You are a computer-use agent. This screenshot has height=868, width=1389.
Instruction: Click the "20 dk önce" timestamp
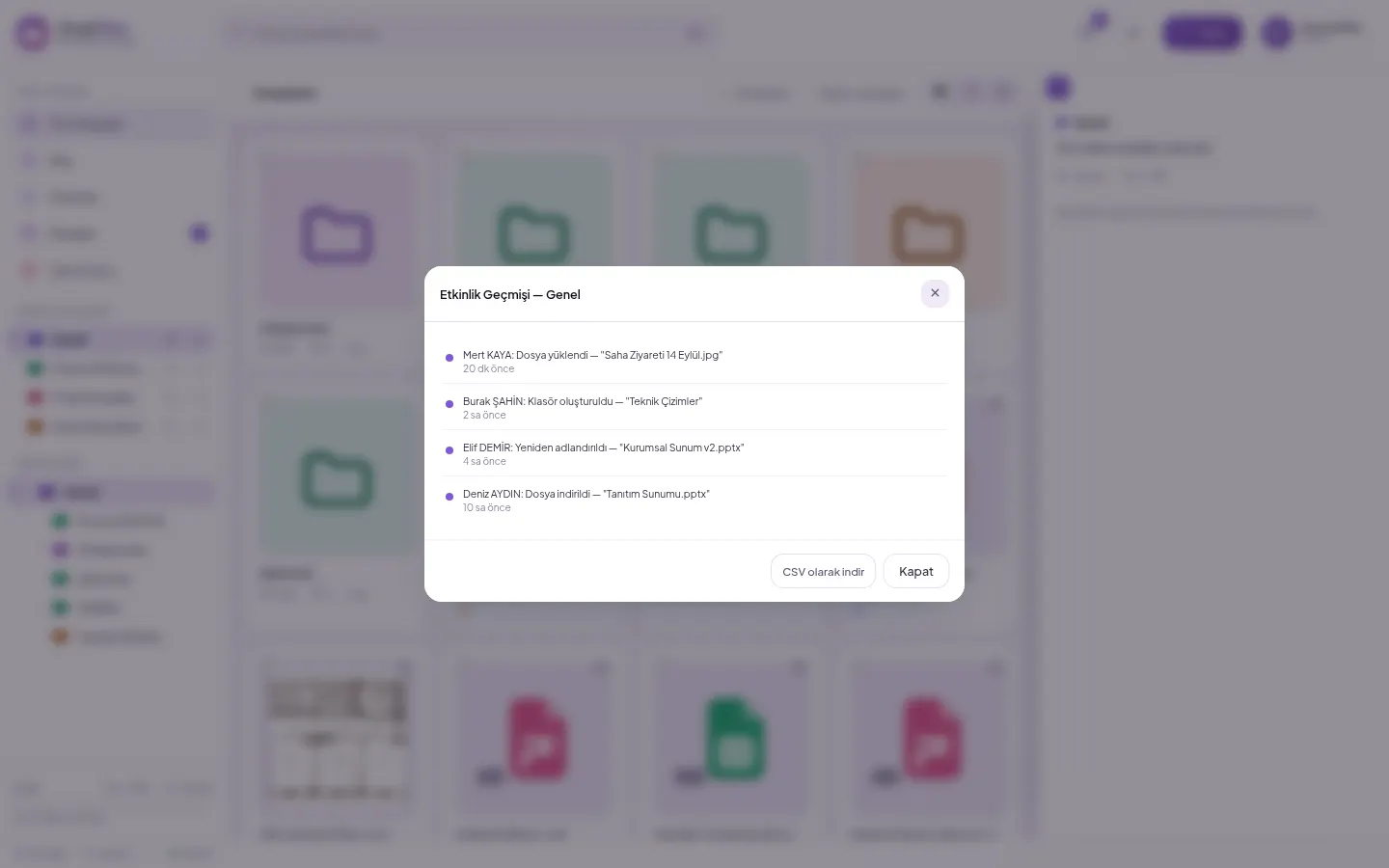click(488, 368)
